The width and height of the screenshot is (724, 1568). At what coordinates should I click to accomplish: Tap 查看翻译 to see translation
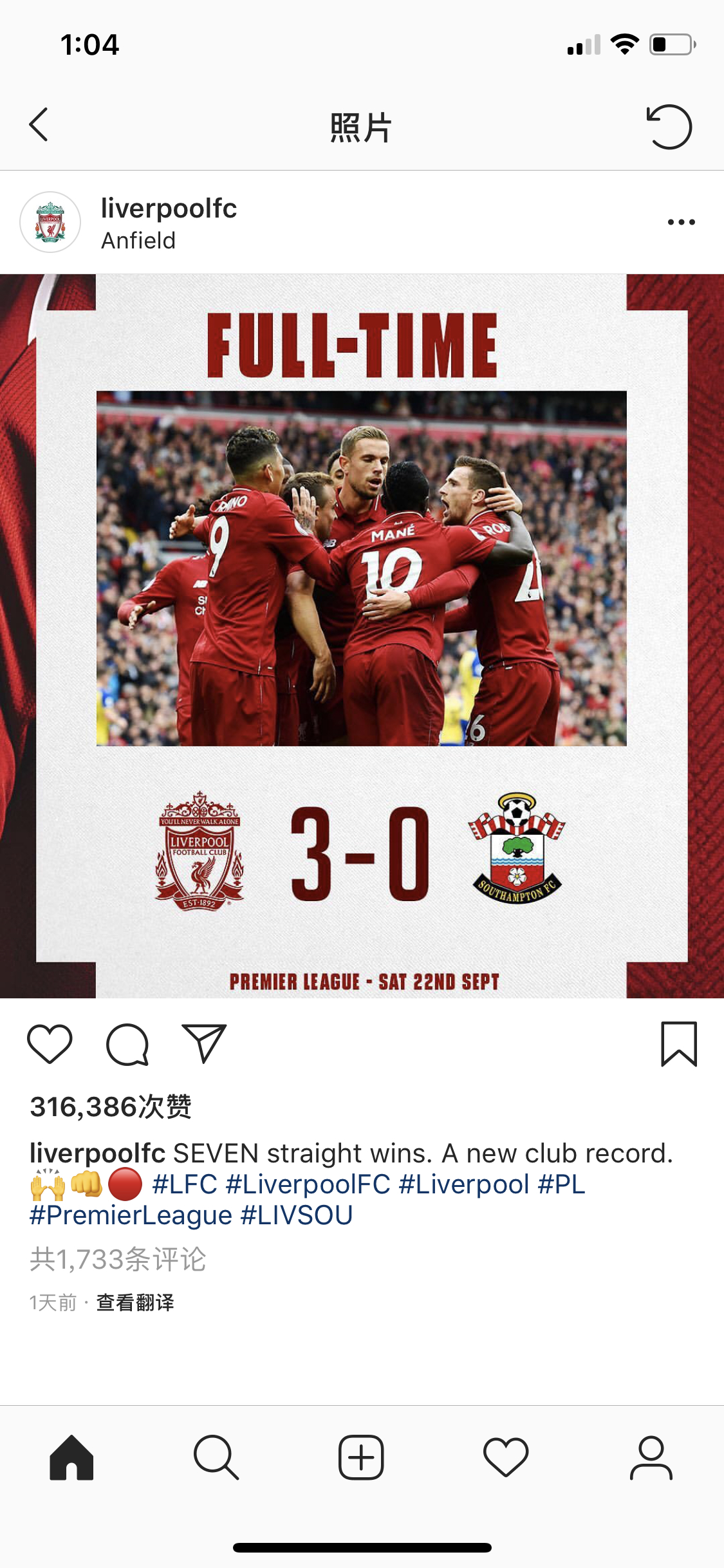pos(135,1303)
